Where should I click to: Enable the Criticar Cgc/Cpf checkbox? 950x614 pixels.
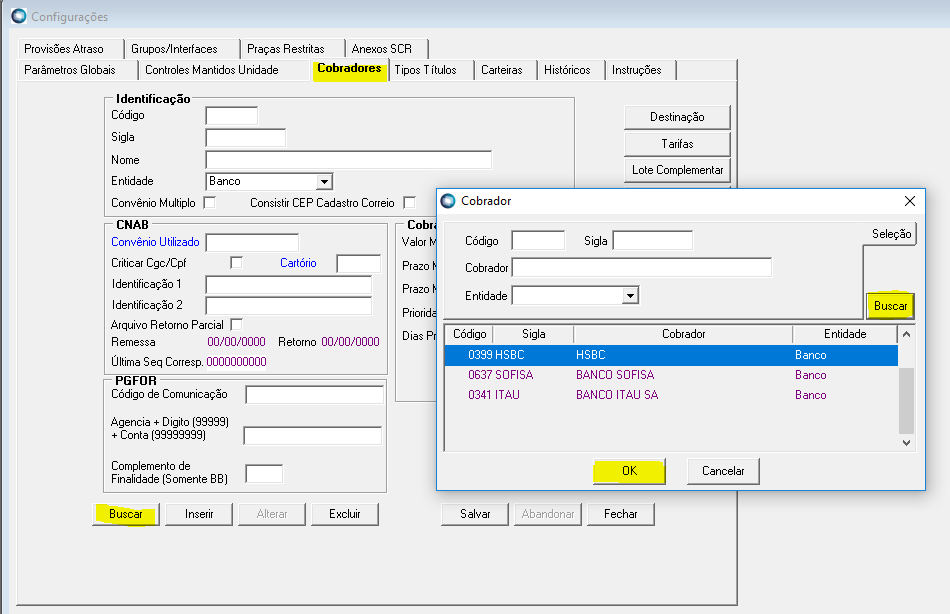tap(236, 262)
